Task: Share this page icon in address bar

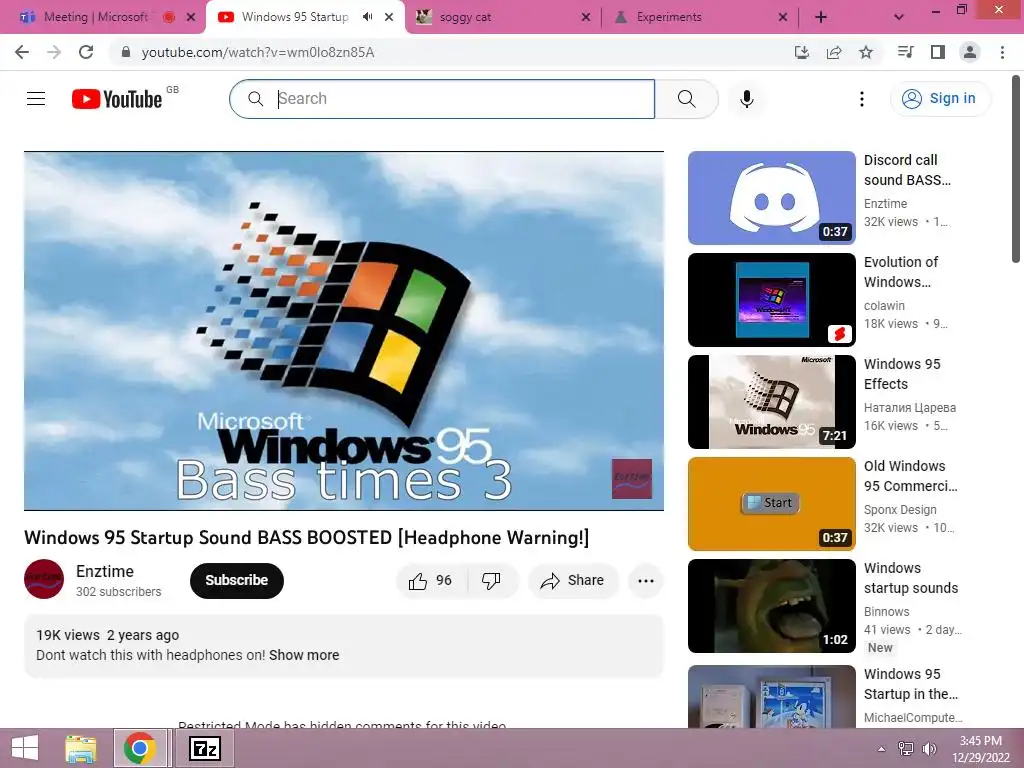Action: coord(834,52)
